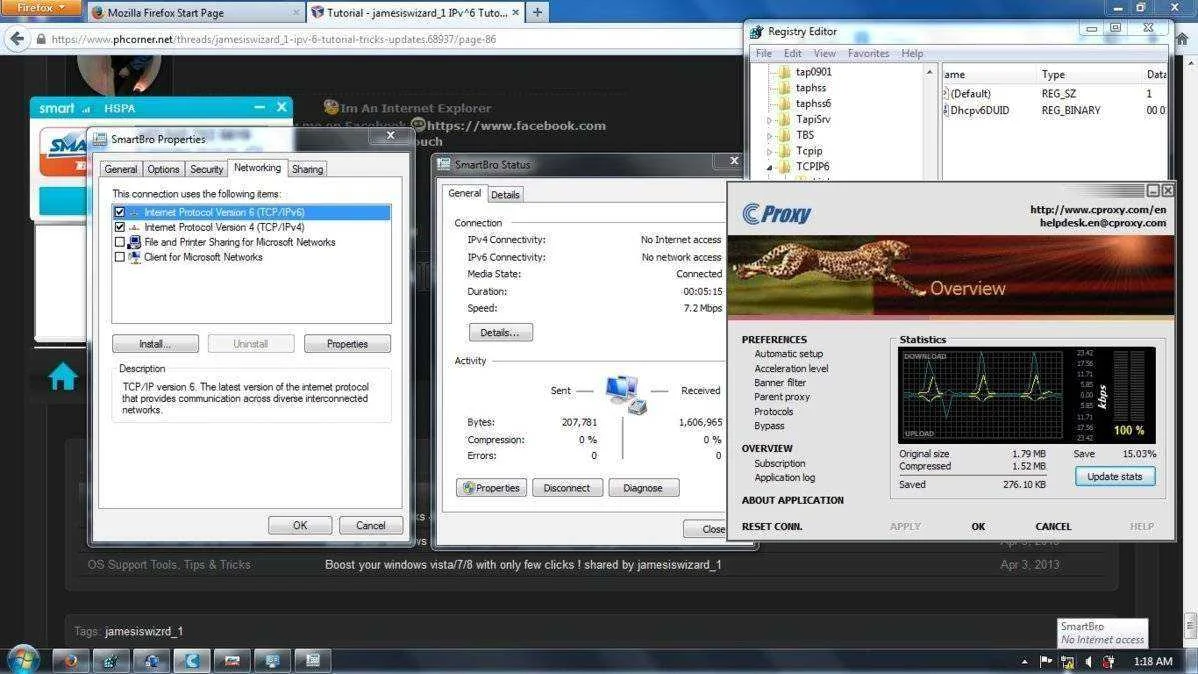Open the cproxy.com URL link
This screenshot has width=1198, height=674.
point(1098,209)
